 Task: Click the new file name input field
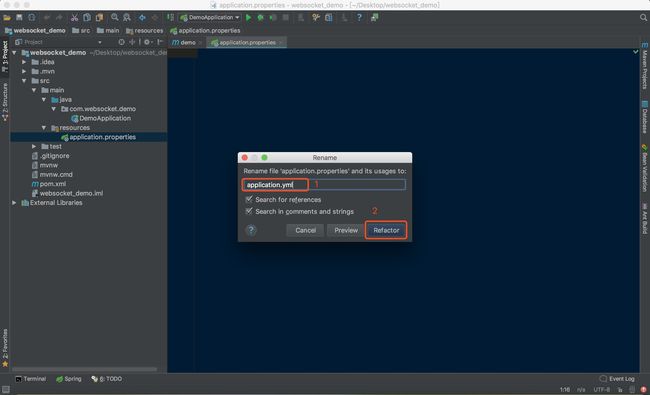coord(324,185)
